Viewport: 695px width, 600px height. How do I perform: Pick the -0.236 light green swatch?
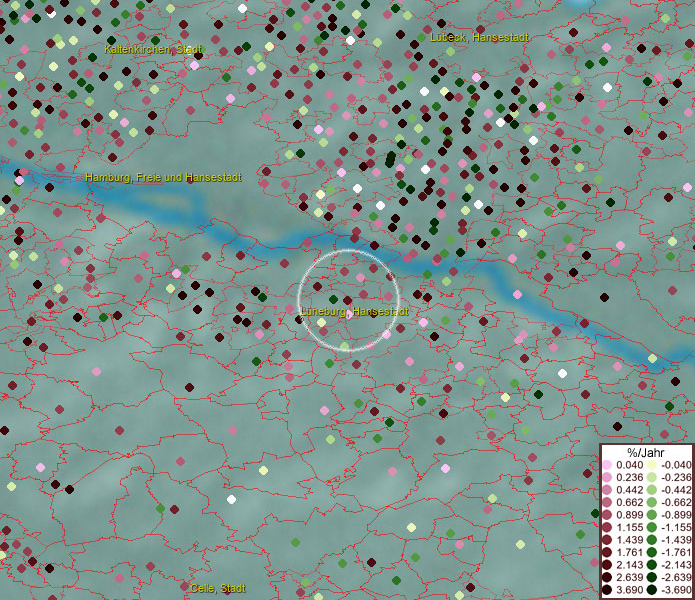652,477
